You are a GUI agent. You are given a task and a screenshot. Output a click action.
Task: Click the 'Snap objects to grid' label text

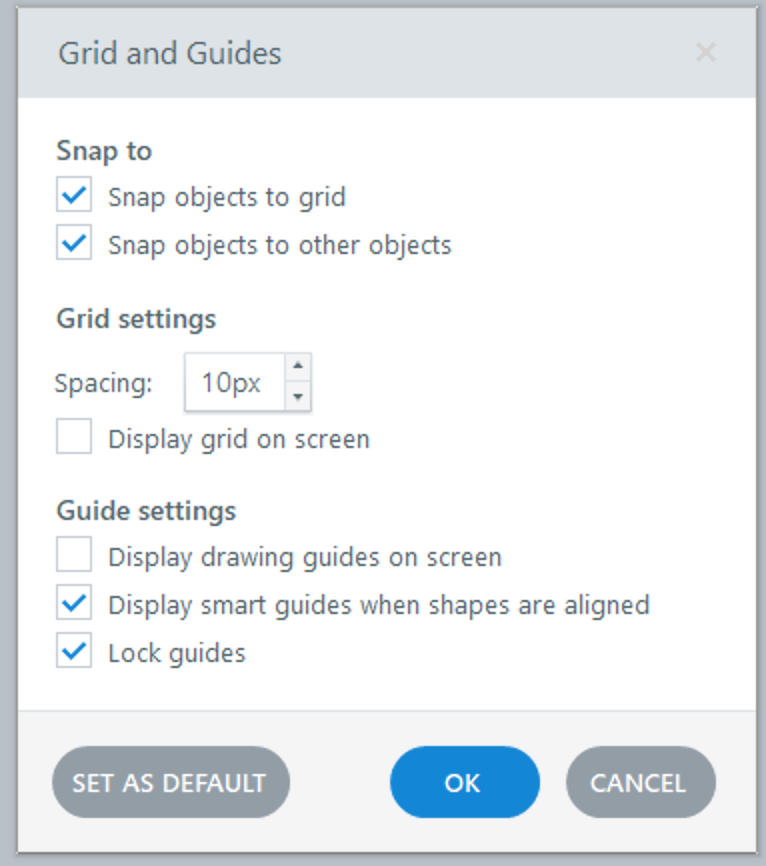click(227, 197)
